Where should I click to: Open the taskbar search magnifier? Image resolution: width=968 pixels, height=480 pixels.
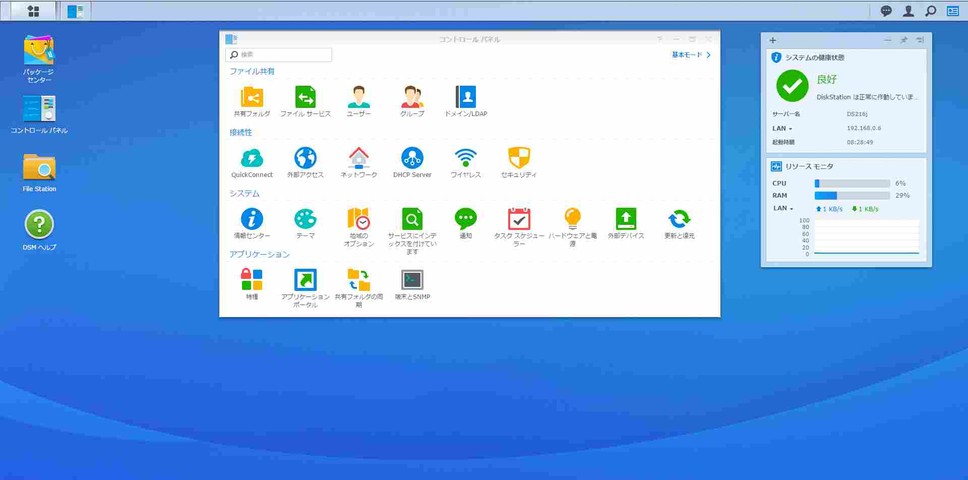click(930, 10)
